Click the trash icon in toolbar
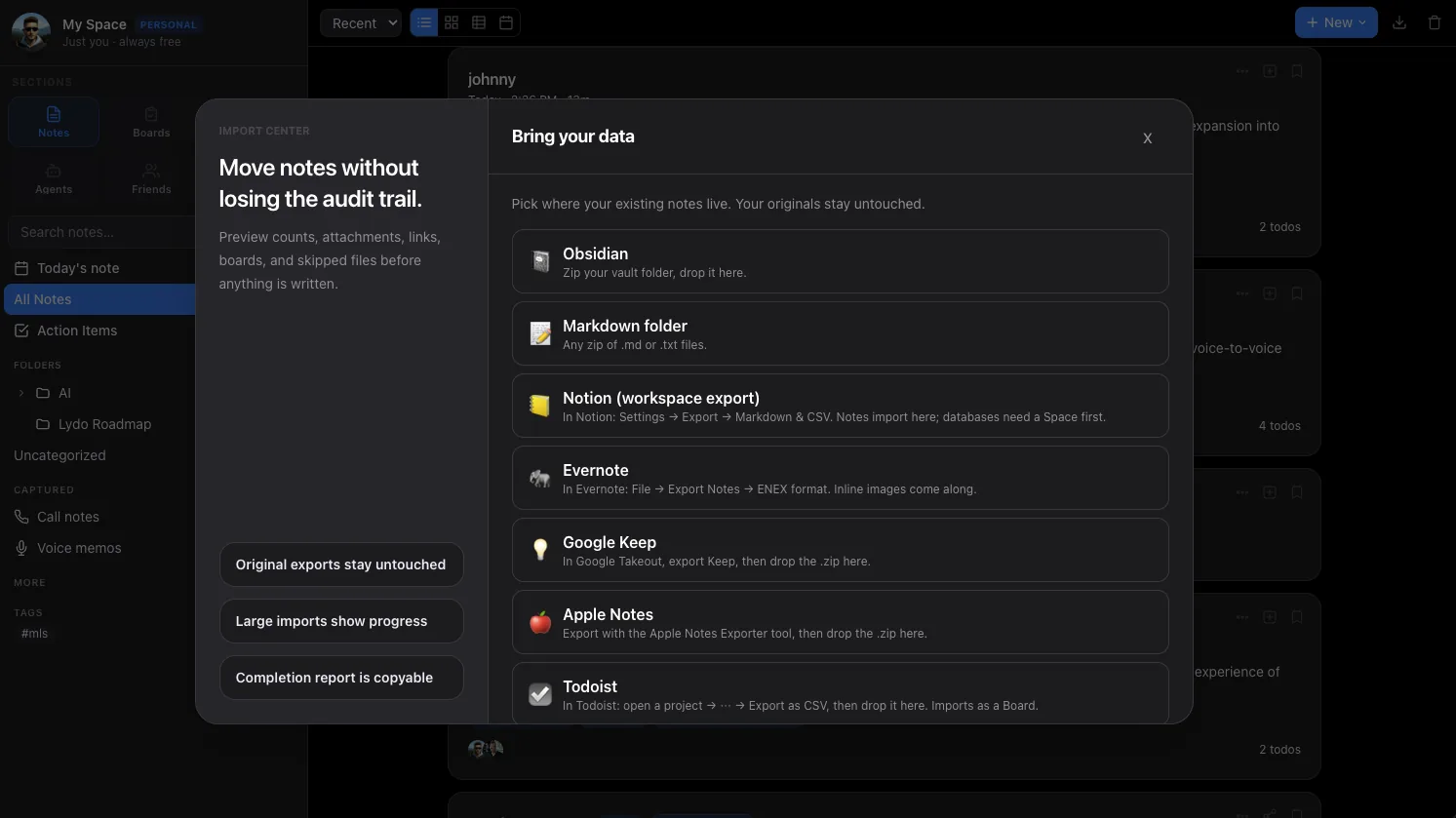The width and height of the screenshot is (1456, 818). coord(1435,22)
